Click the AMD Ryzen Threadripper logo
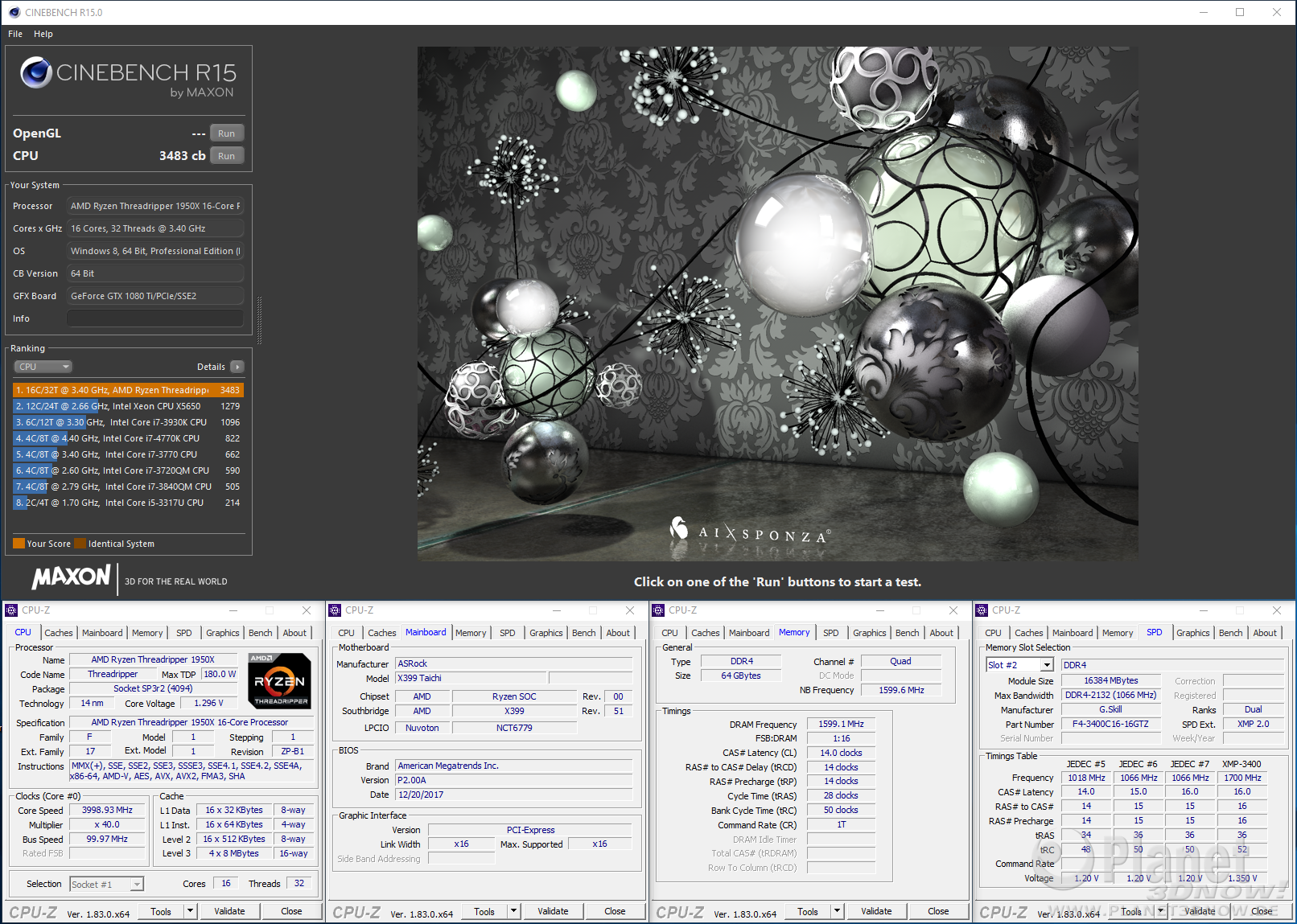This screenshot has width=1297, height=924. (279, 681)
